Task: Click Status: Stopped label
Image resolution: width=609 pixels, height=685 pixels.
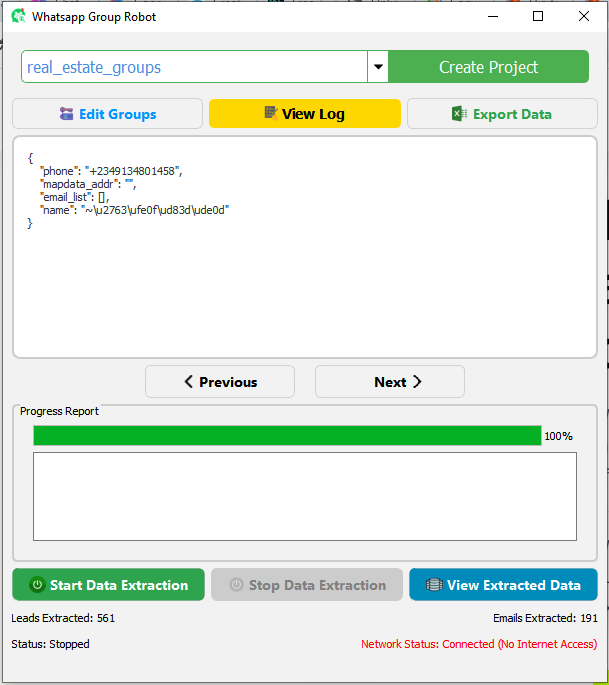Action: tap(50, 644)
